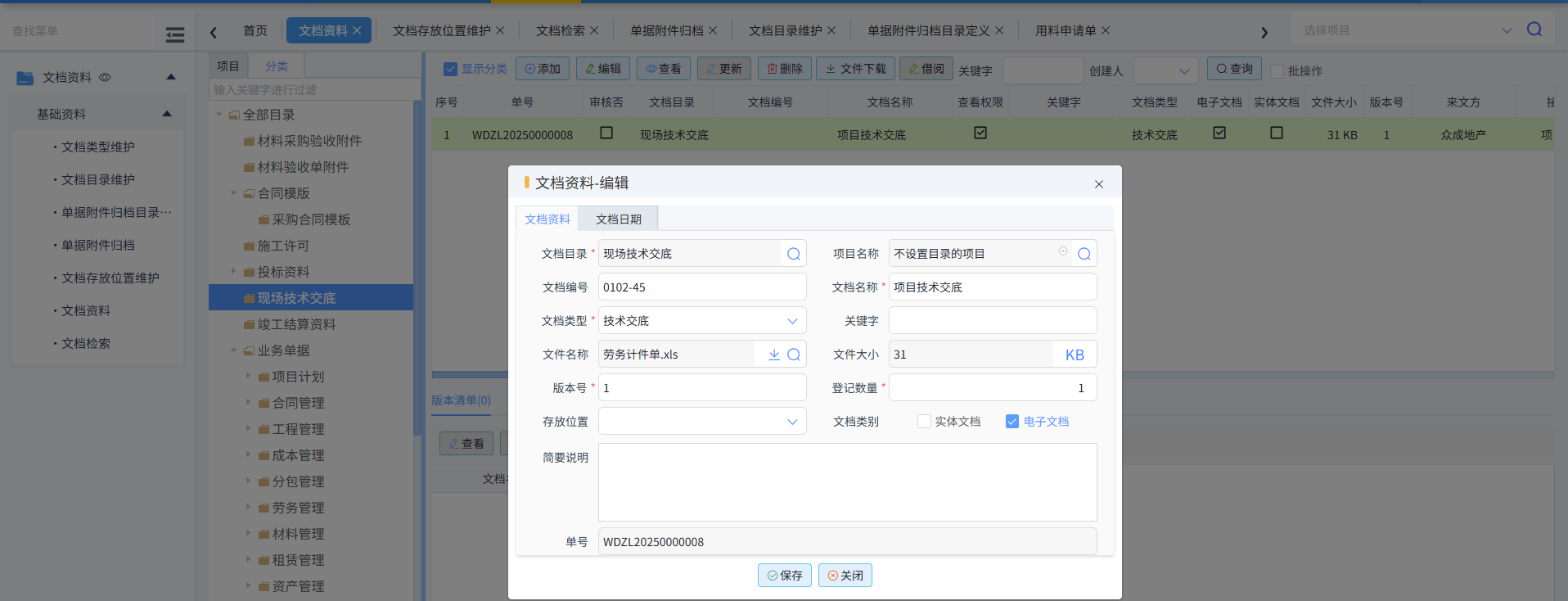Select 竣工结算资料 in directory tree
This screenshot has width=1568, height=601.
(x=296, y=324)
